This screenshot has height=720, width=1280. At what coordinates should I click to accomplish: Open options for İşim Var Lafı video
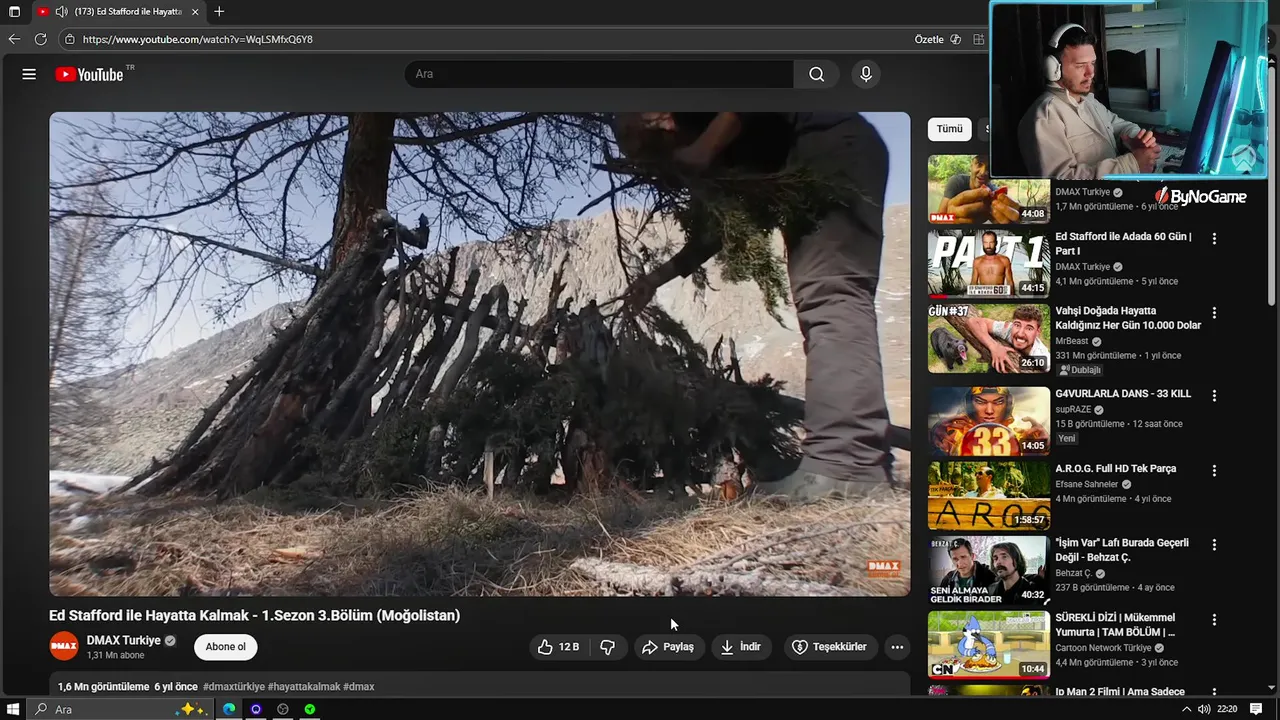(x=1214, y=545)
